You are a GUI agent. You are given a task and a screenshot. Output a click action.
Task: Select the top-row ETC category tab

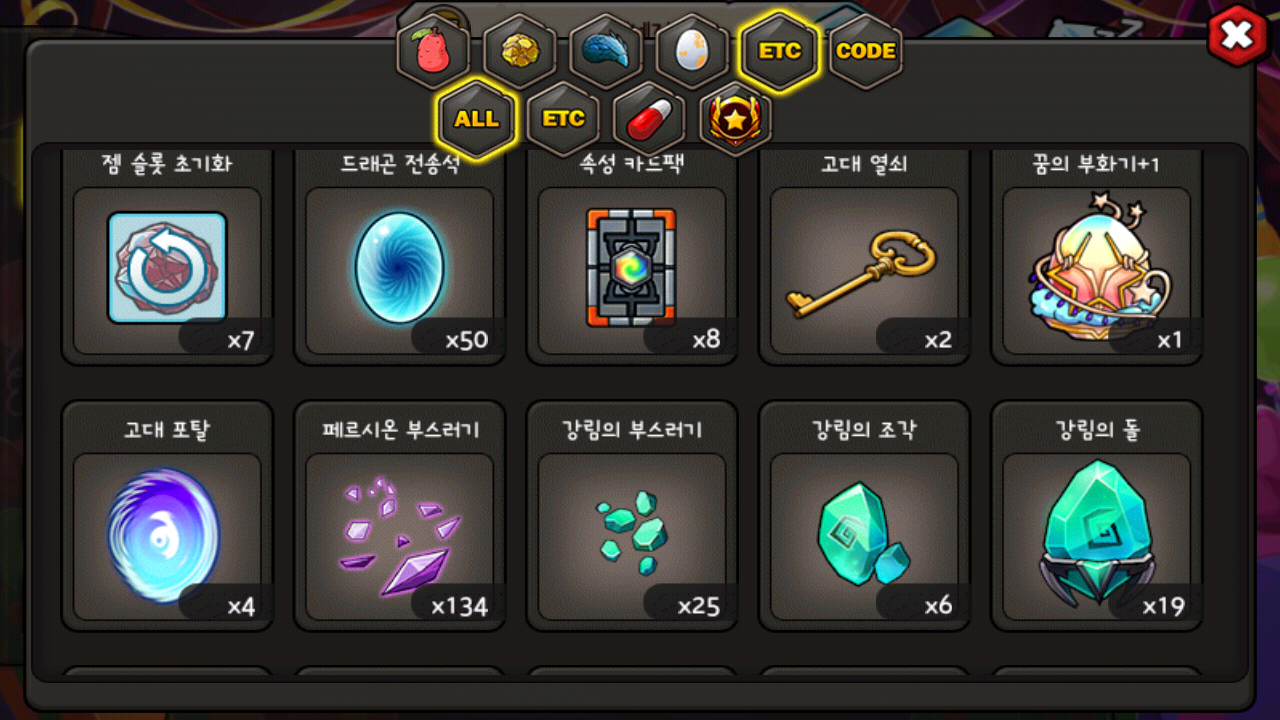pos(779,51)
